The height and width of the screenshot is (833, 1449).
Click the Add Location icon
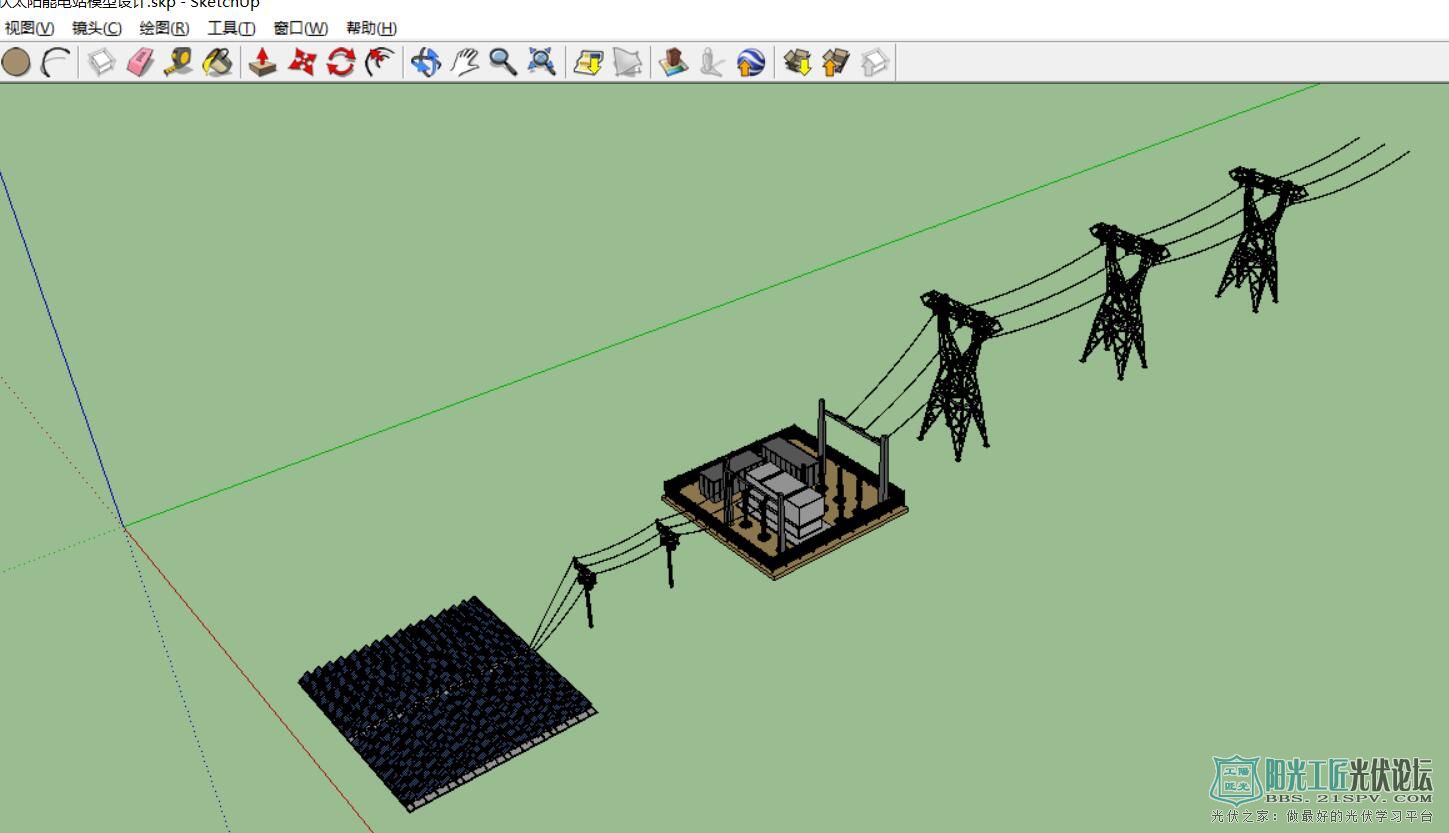pos(588,62)
